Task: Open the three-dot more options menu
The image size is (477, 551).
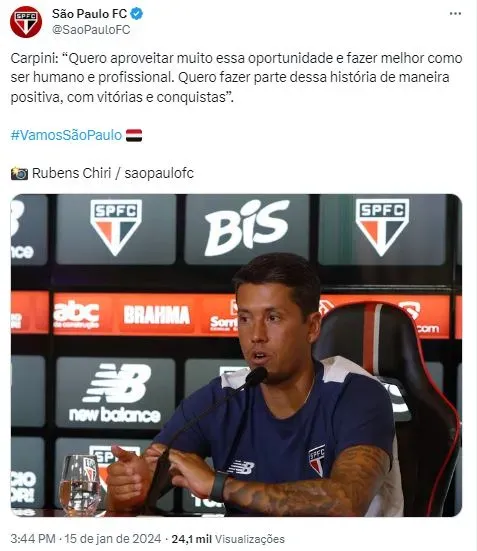Action: [455, 14]
